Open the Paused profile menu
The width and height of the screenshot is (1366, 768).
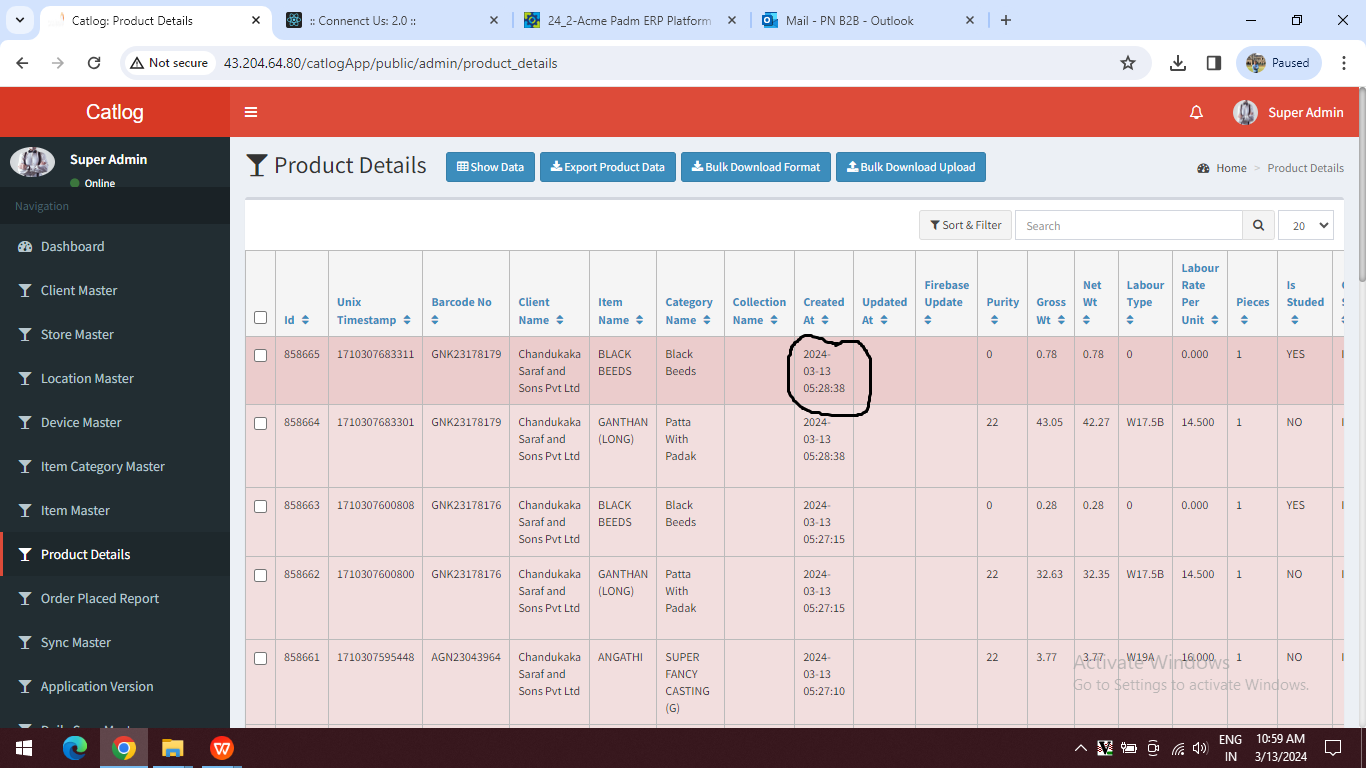tap(1279, 63)
